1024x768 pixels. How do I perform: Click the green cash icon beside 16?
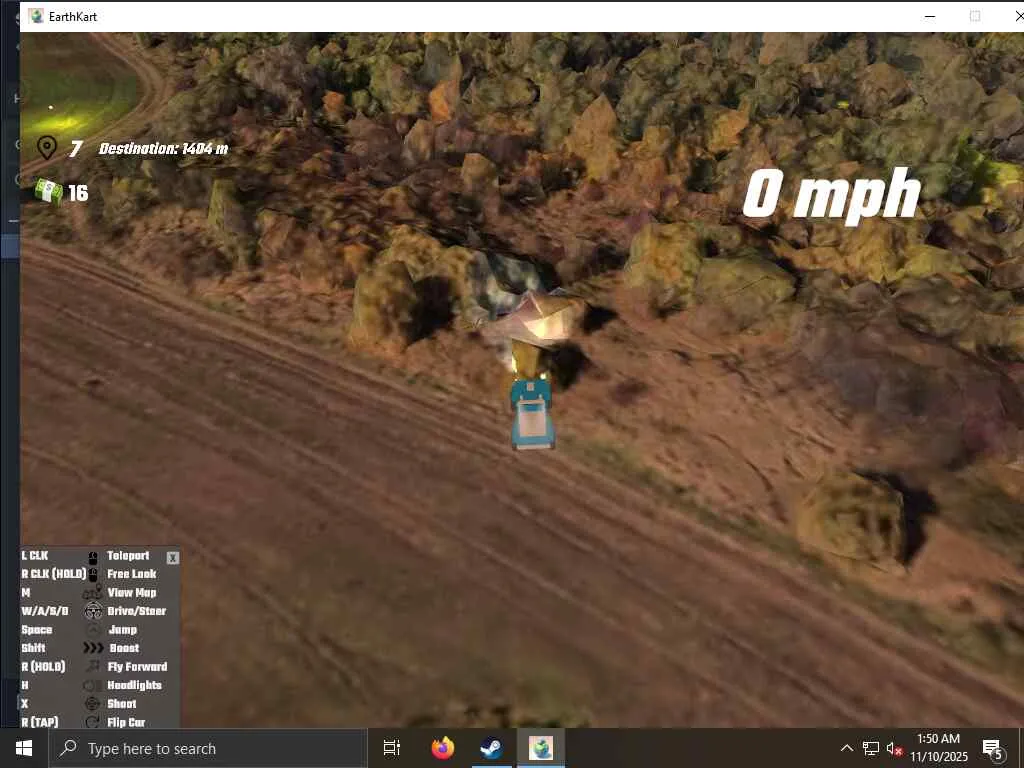click(x=49, y=192)
